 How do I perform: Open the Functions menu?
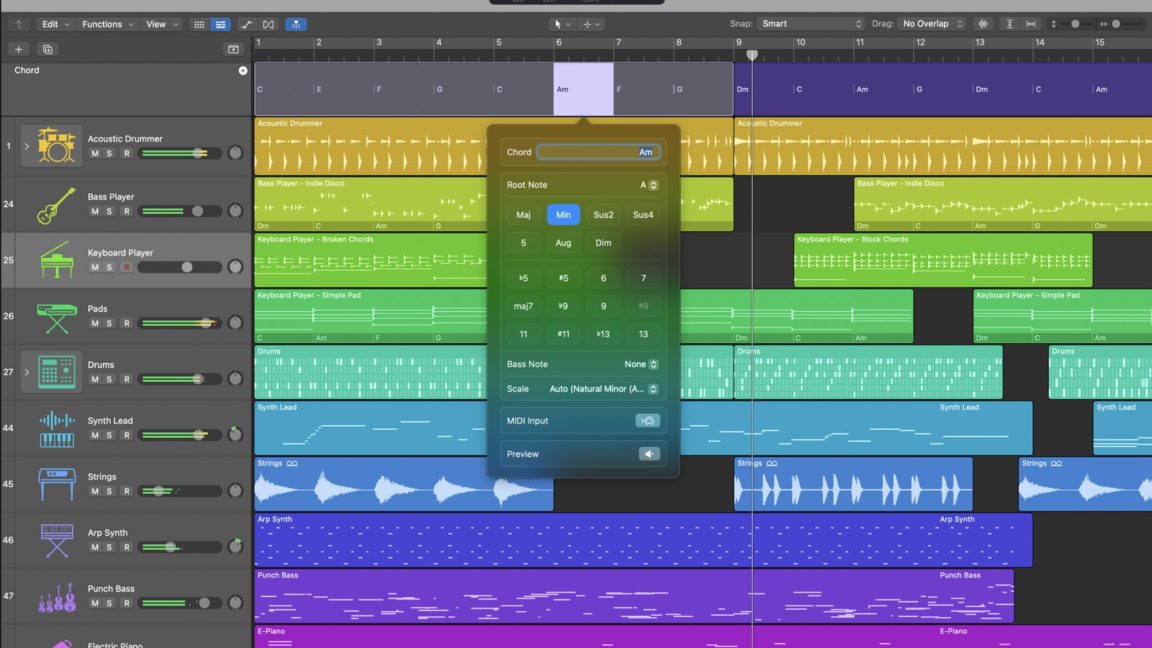click(x=103, y=23)
